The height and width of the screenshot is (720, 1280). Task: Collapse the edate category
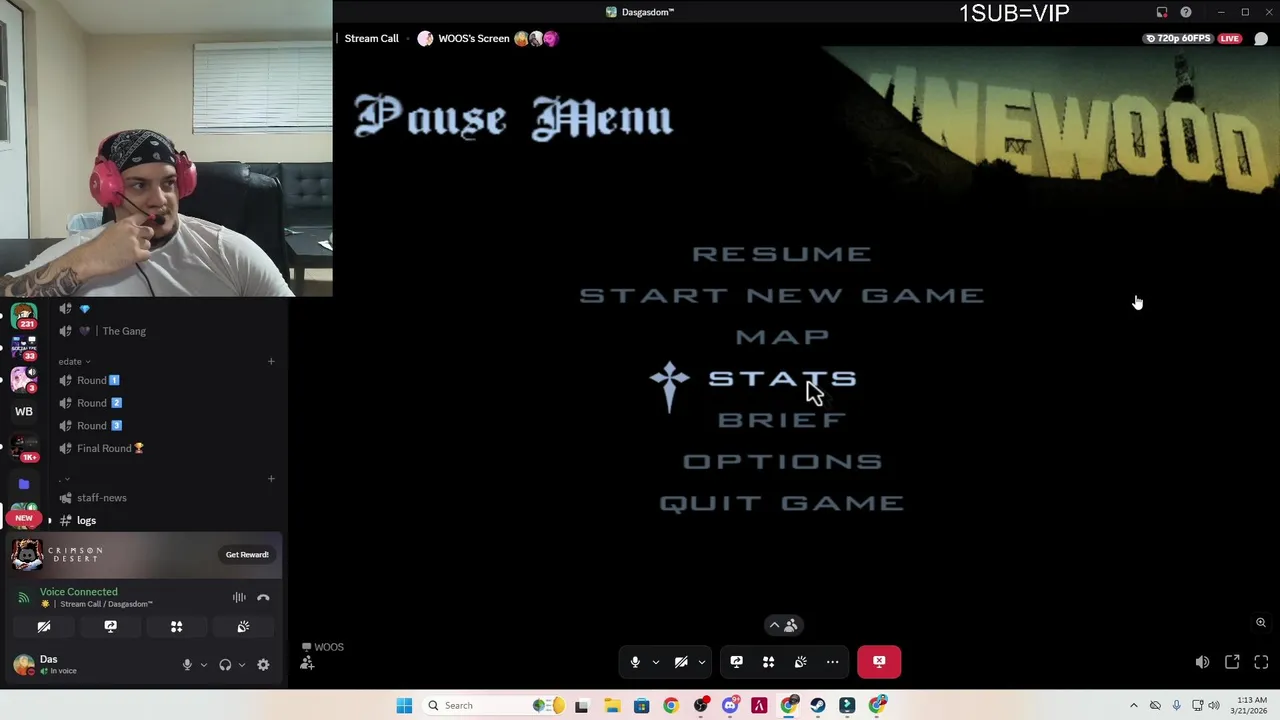pyautogui.click(x=75, y=361)
